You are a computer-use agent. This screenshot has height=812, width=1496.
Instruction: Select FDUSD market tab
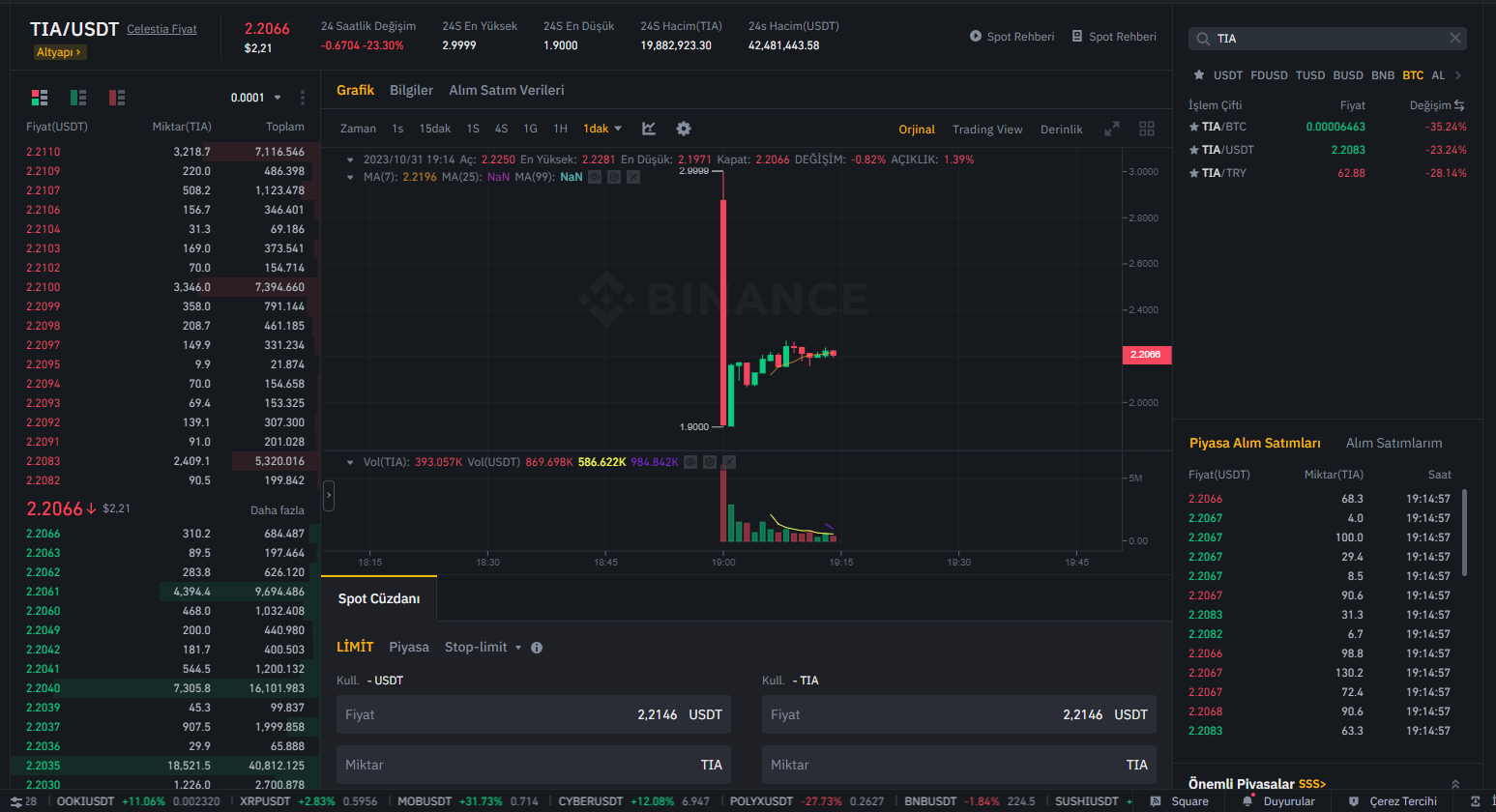coord(1269,75)
